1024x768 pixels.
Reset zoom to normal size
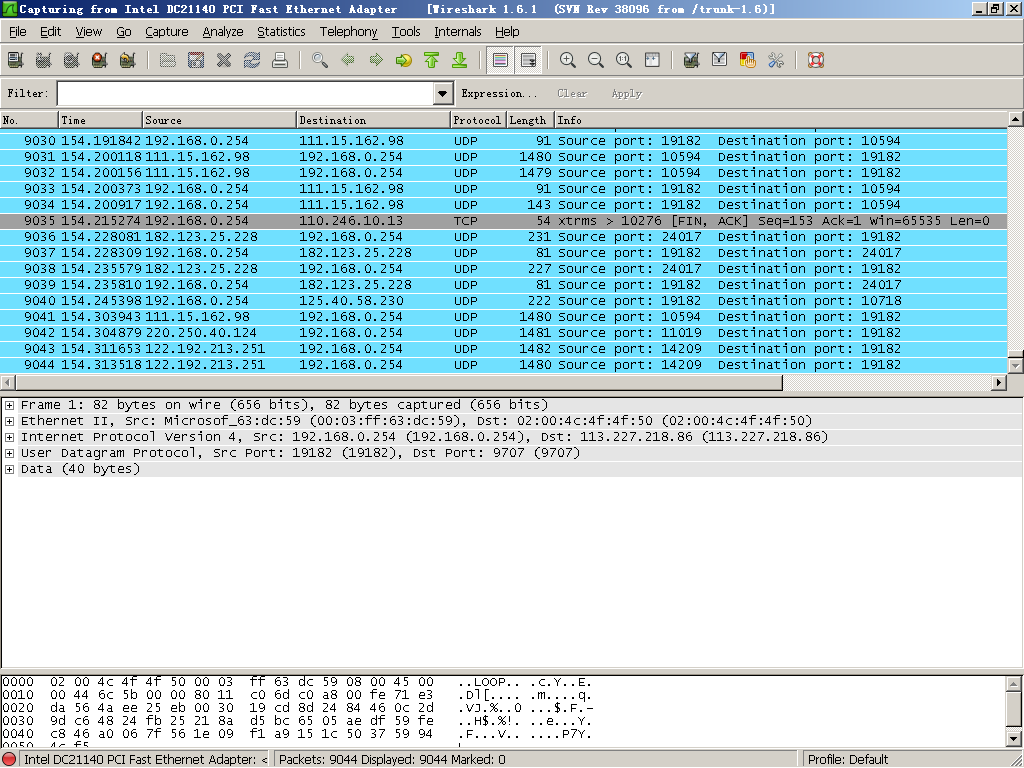coord(624,60)
